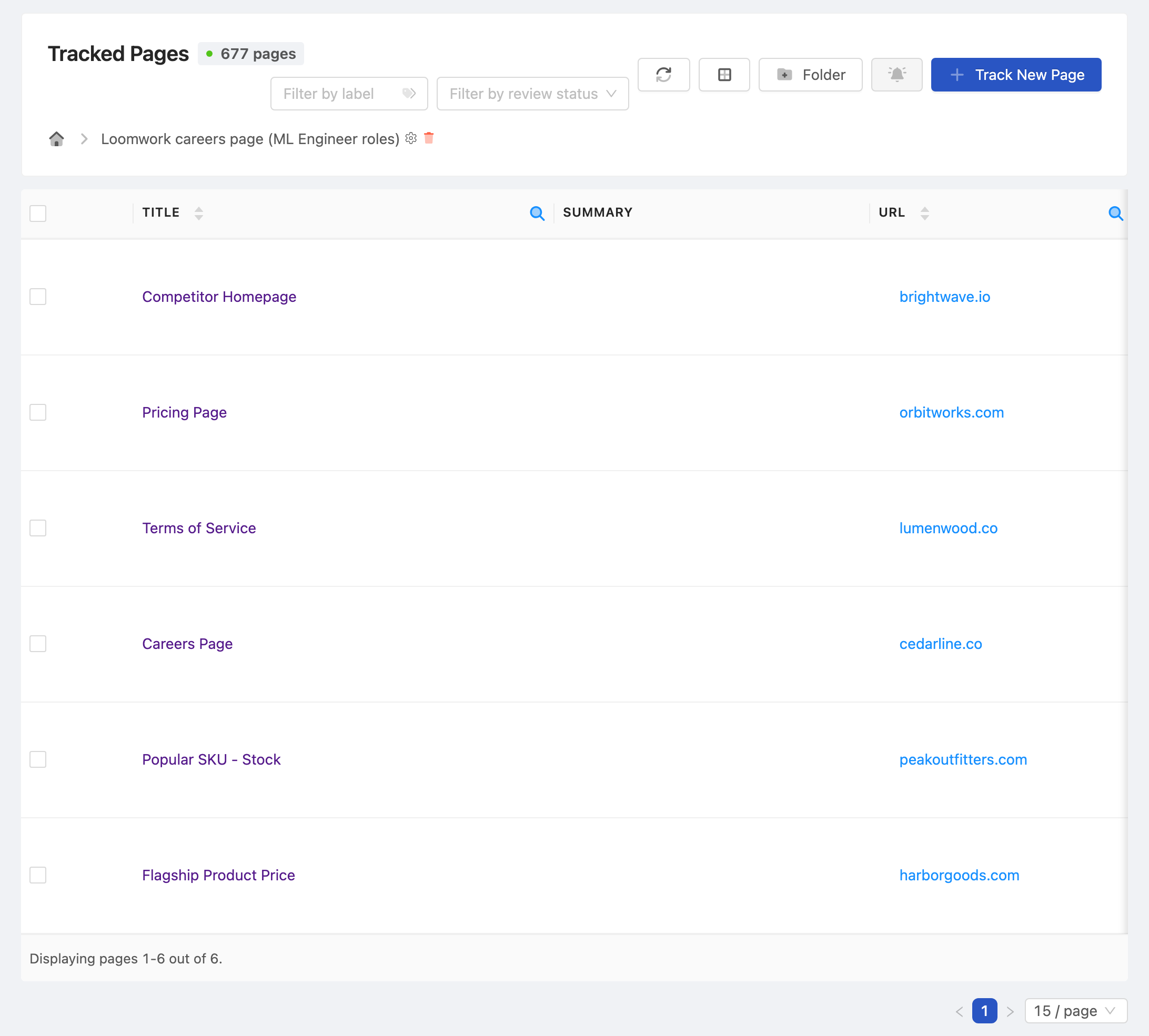Image resolution: width=1149 pixels, height=1036 pixels.
Task: Open the Competitor Homepage title link
Action: tap(219, 297)
